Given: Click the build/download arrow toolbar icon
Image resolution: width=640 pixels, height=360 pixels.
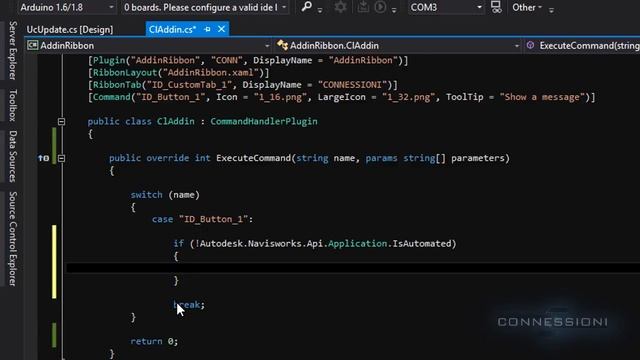Looking at the screenshot, I should (363, 7).
